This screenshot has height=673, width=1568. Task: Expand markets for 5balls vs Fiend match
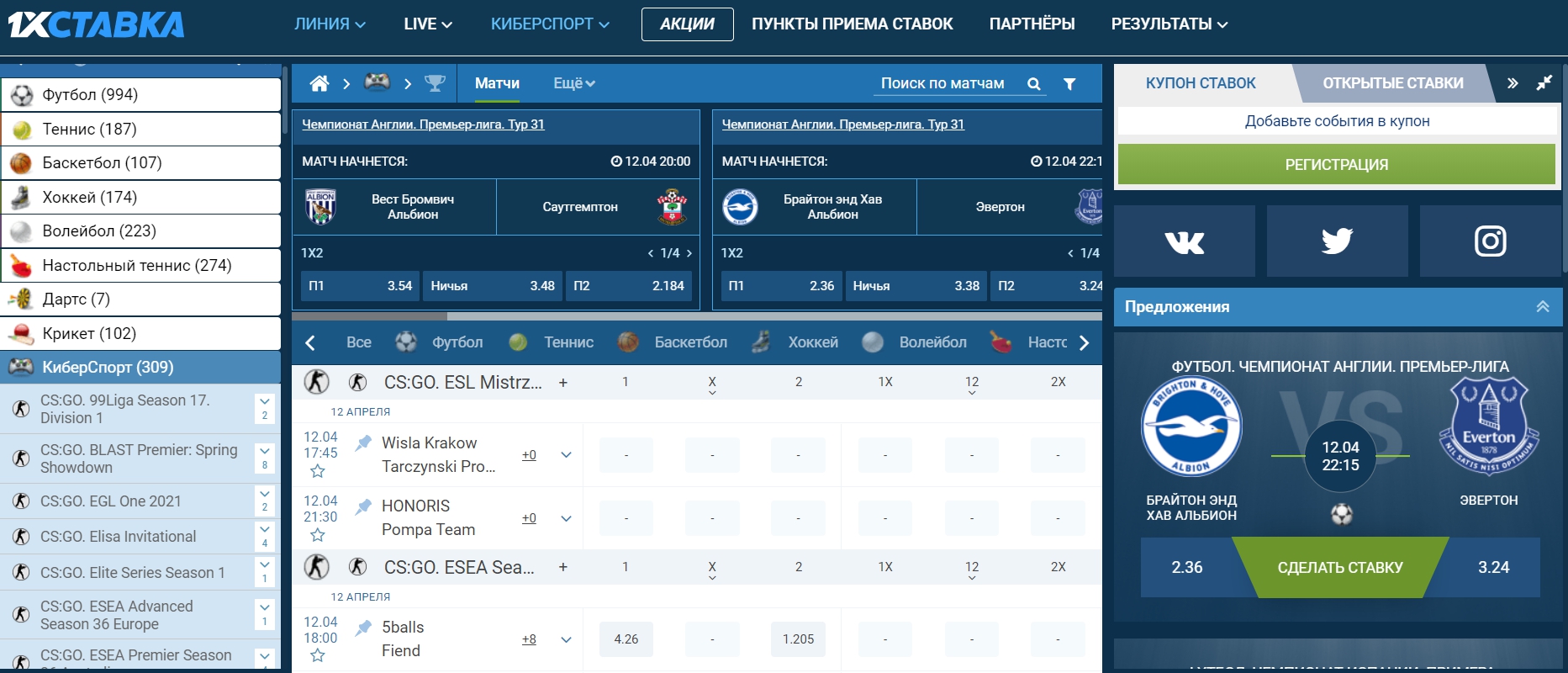point(566,639)
